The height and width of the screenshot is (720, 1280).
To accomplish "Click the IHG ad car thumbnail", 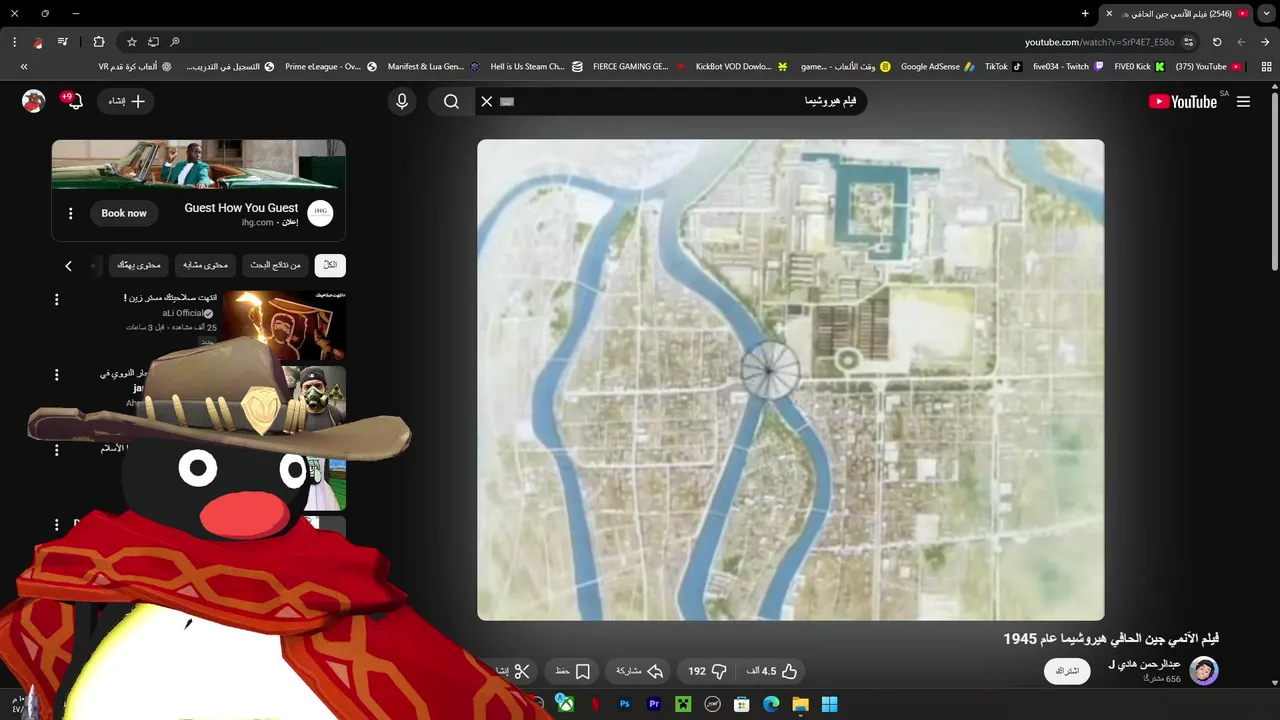I will click(199, 164).
